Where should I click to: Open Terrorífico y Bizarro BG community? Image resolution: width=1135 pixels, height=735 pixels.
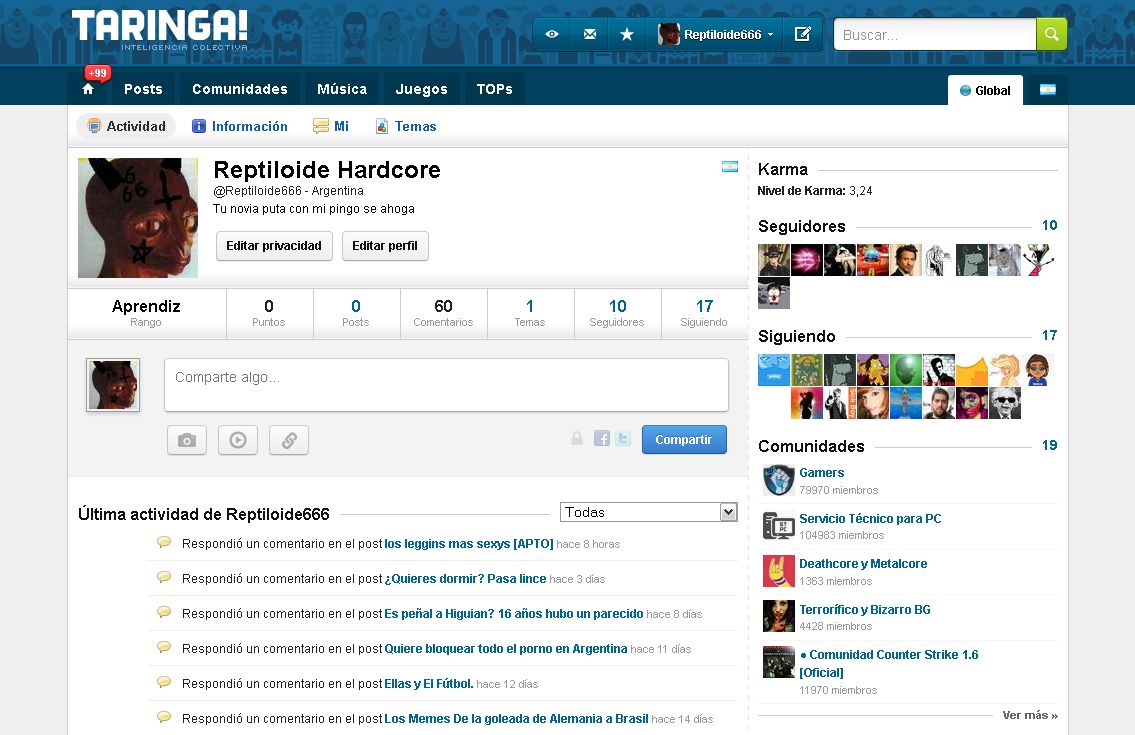tap(865, 610)
